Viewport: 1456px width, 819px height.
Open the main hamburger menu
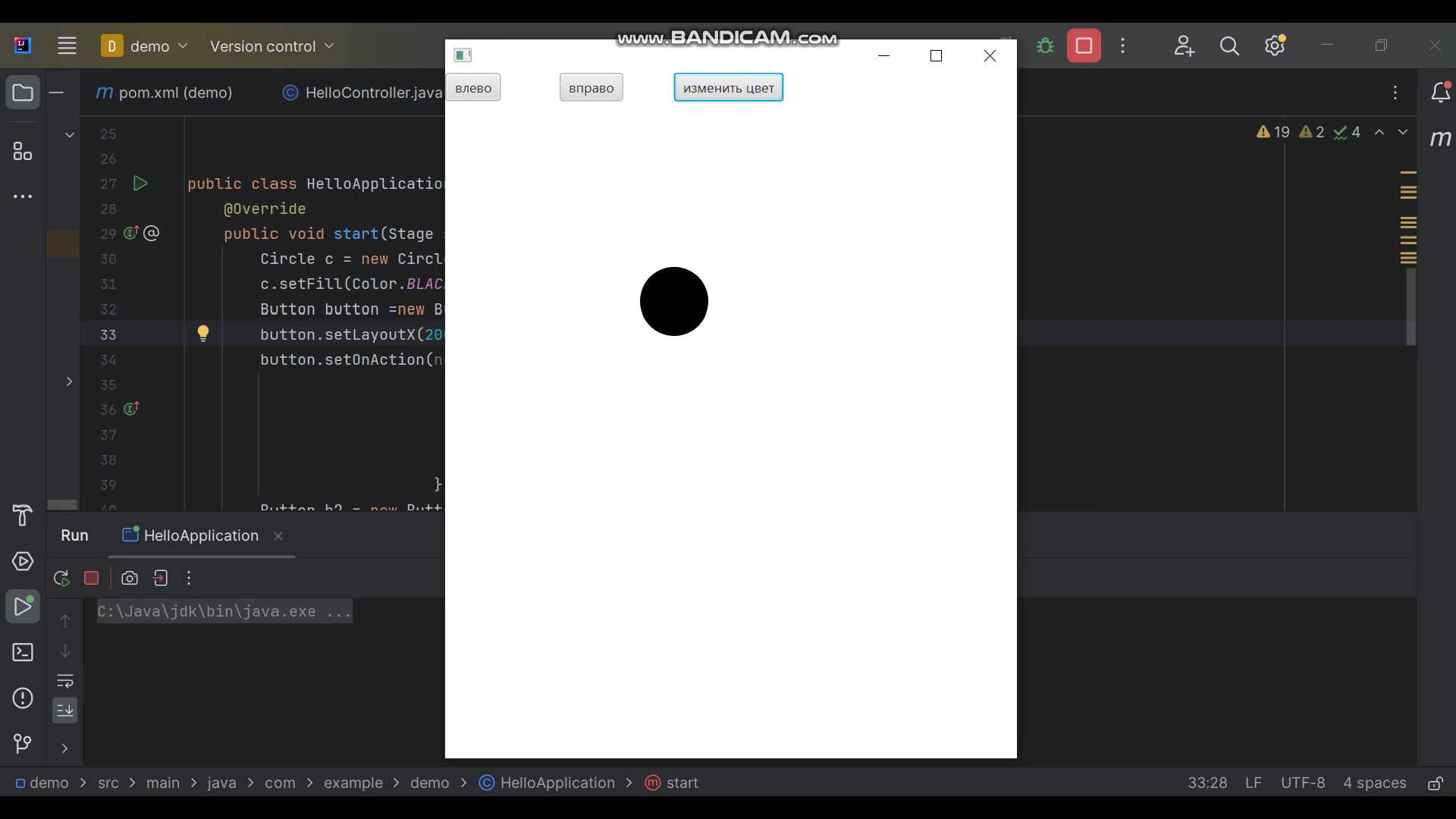[x=67, y=46]
